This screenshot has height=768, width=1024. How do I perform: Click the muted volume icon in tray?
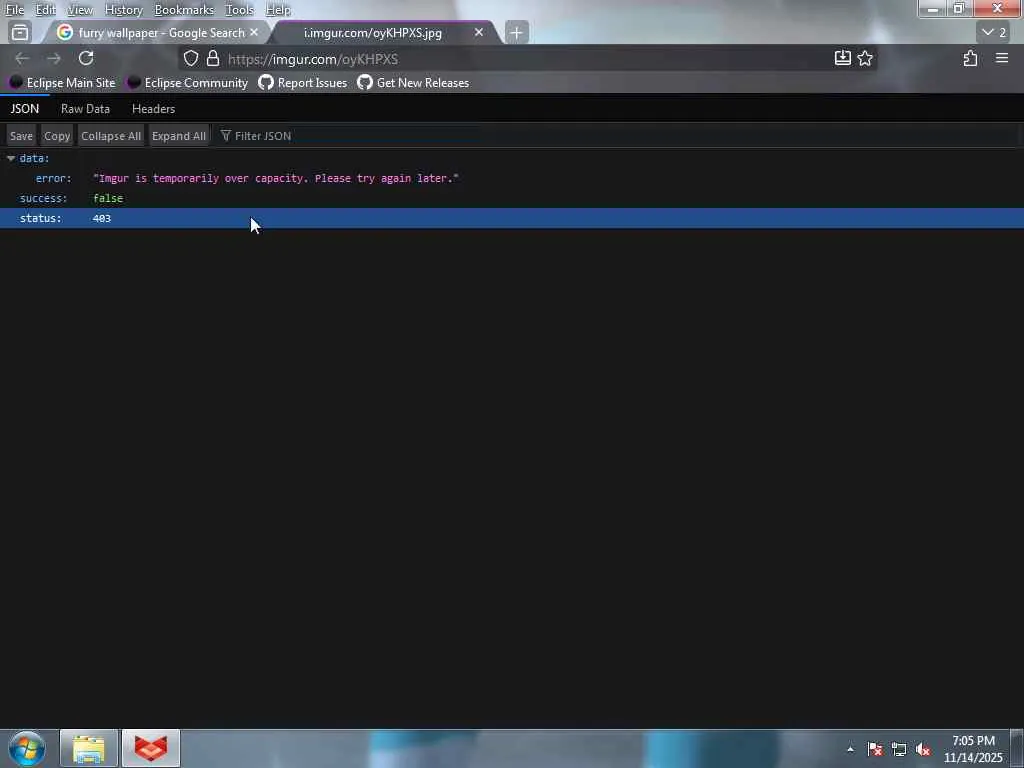(923, 749)
